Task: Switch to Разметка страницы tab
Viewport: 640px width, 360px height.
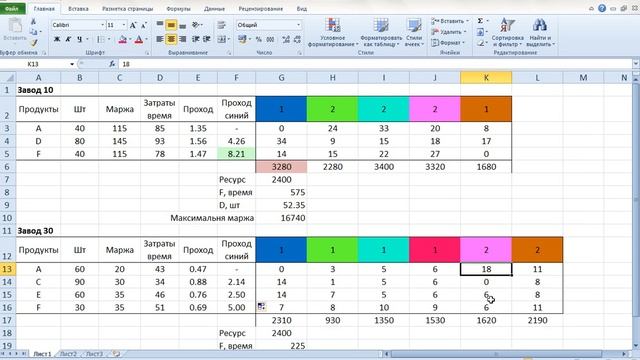Action: pos(127,9)
